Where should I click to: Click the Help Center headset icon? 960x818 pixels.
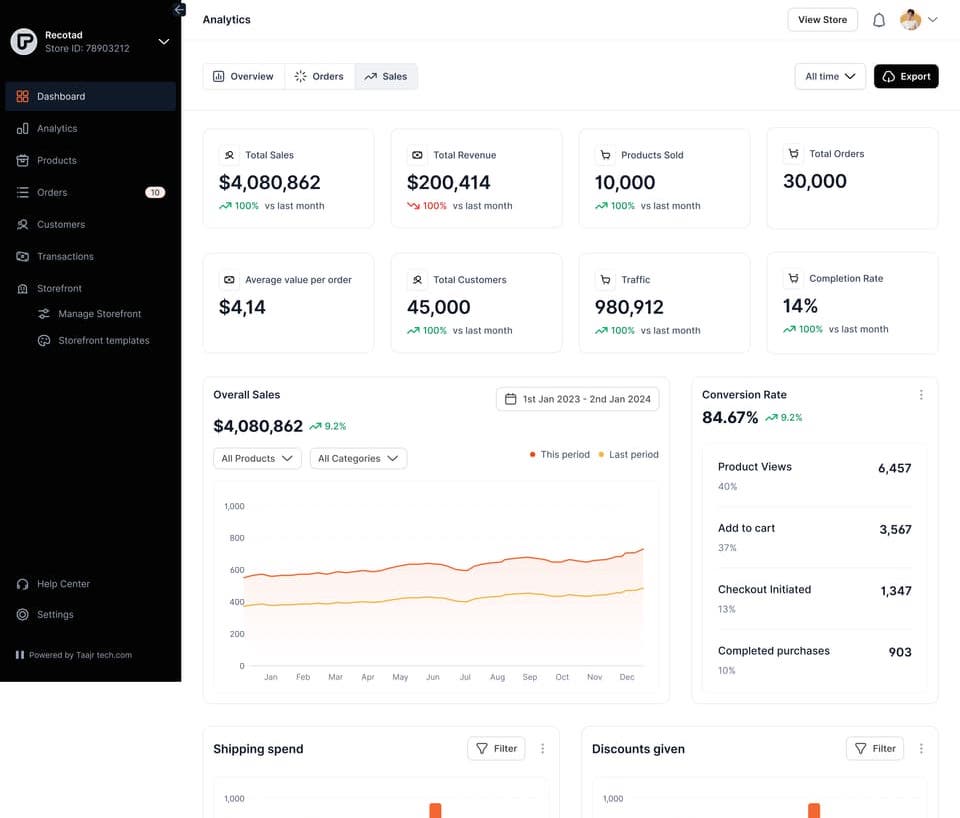click(23, 584)
